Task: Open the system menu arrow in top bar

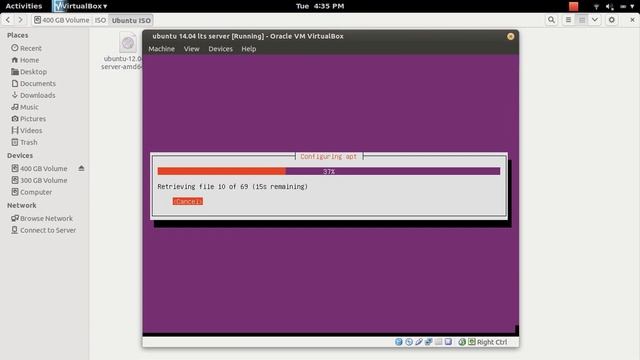Action: pos(632,7)
